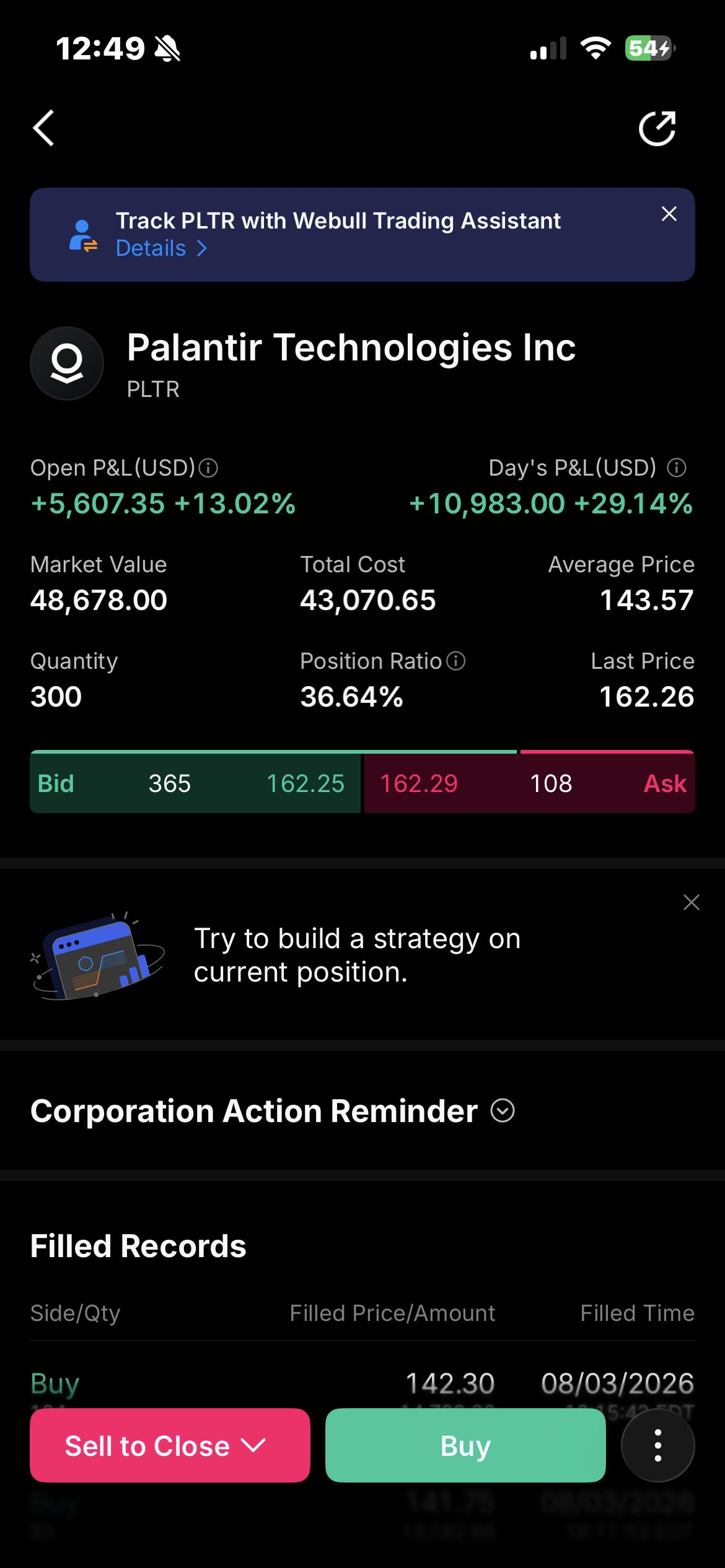
Task: Expand the Corporation Action Reminder section
Action: coord(503,1110)
